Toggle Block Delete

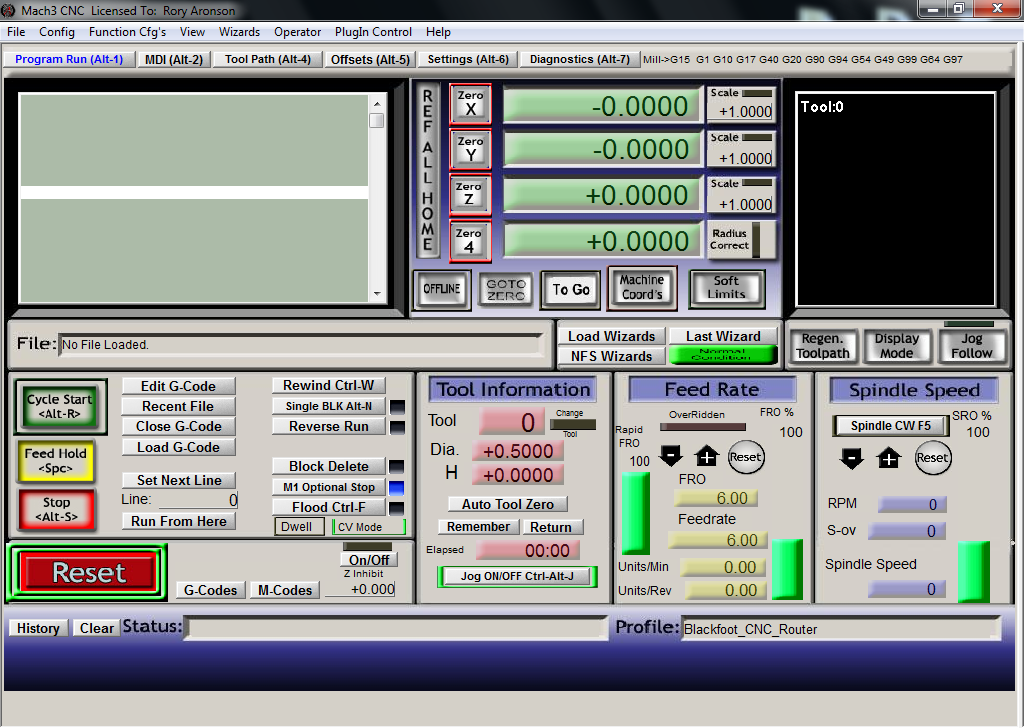click(x=328, y=466)
